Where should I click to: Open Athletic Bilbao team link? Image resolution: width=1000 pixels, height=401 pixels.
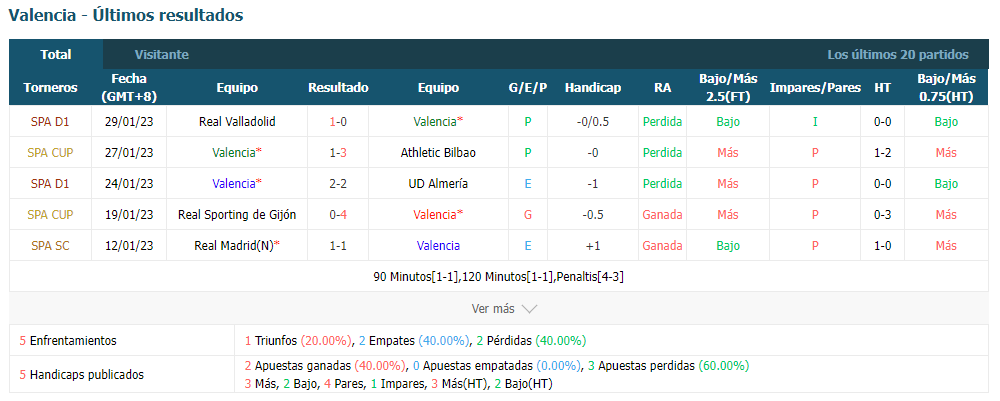click(x=438, y=152)
